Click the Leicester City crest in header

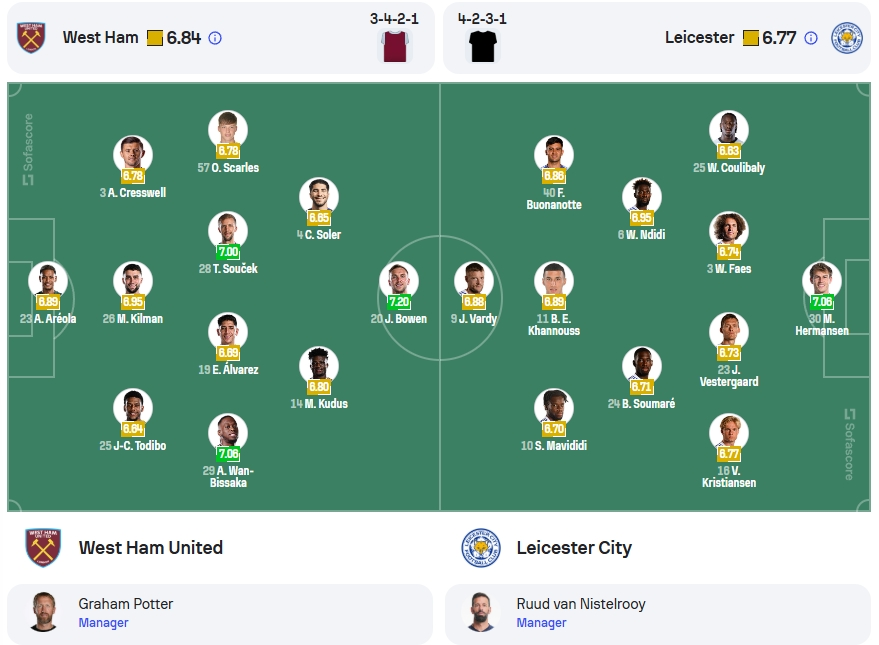pos(846,38)
